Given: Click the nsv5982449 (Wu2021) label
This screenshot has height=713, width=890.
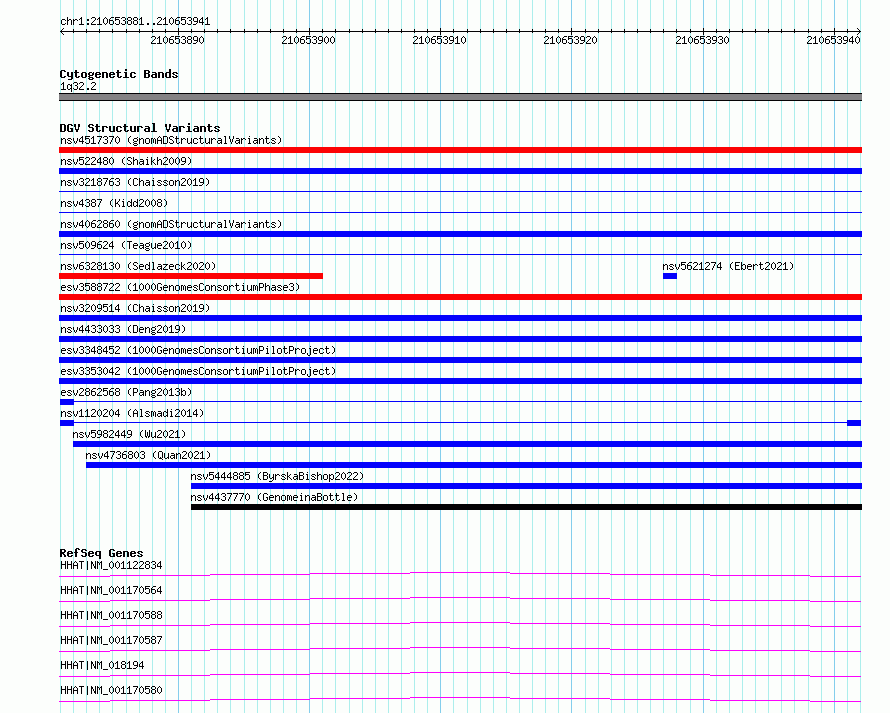Looking at the screenshot, I should 129,434.
